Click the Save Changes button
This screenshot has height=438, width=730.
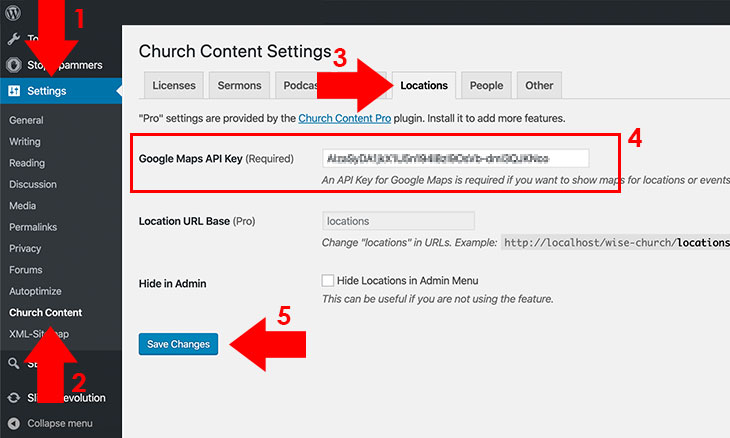pyautogui.click(x=178, y=344)
